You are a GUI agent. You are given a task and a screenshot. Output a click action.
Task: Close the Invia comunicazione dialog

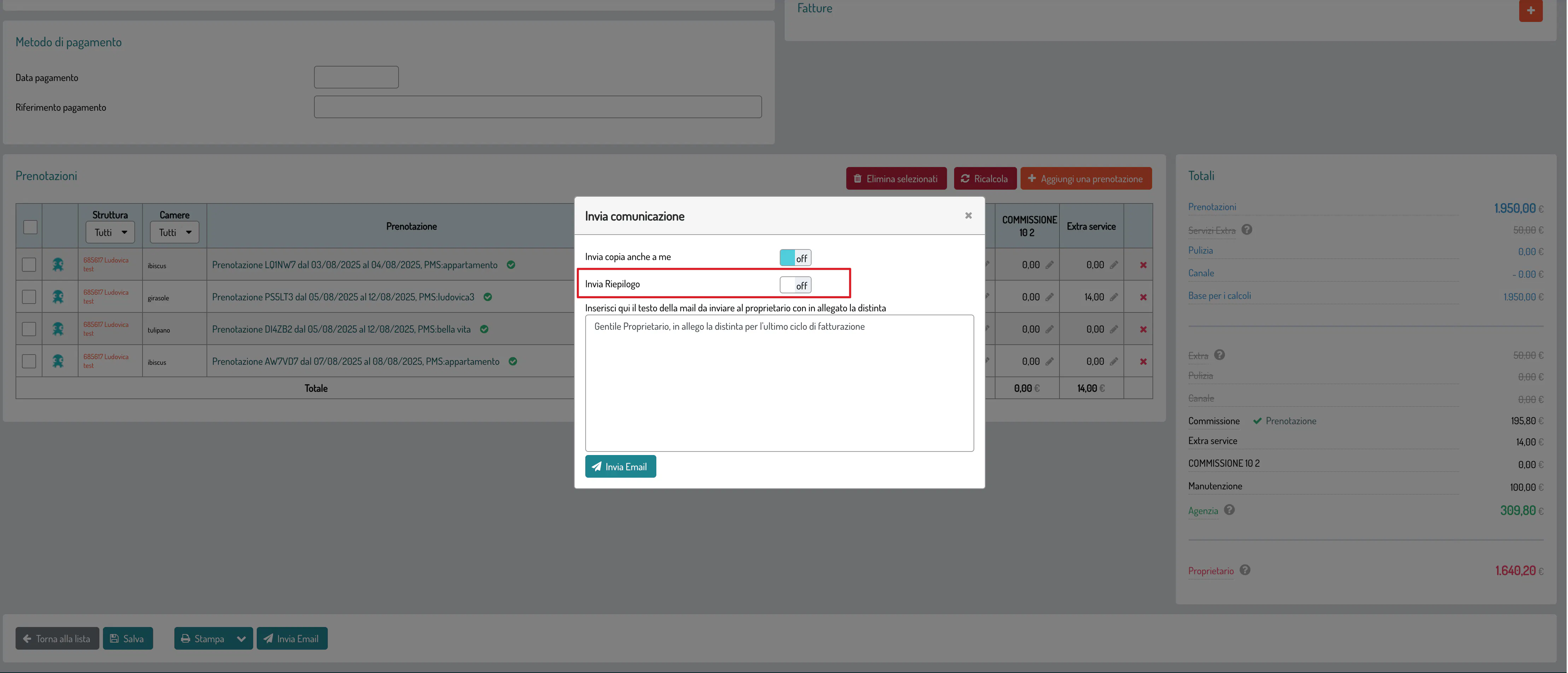968,215
